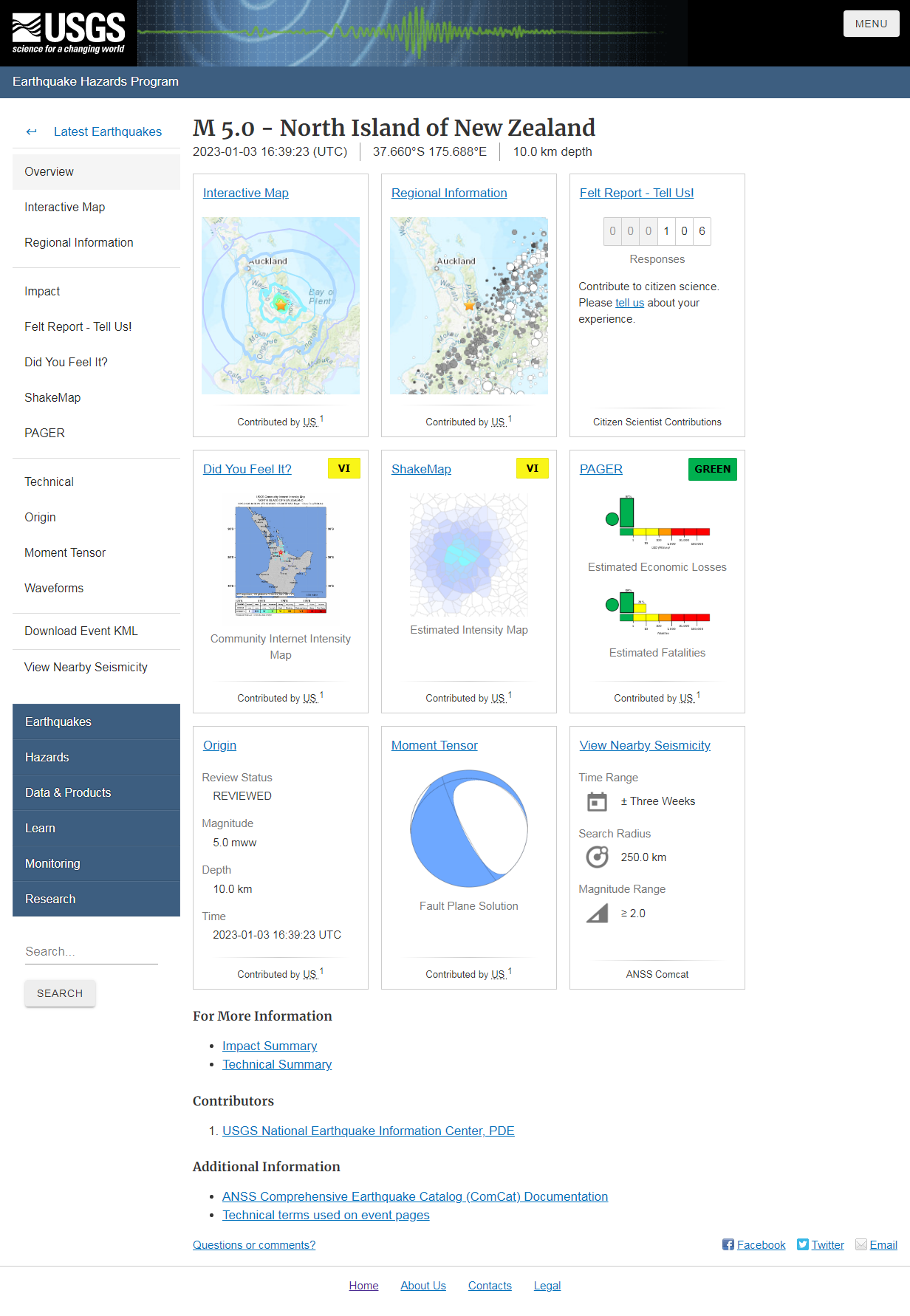Select Felt Report - Tell Us! in sidebar

[x=96, y=326]
